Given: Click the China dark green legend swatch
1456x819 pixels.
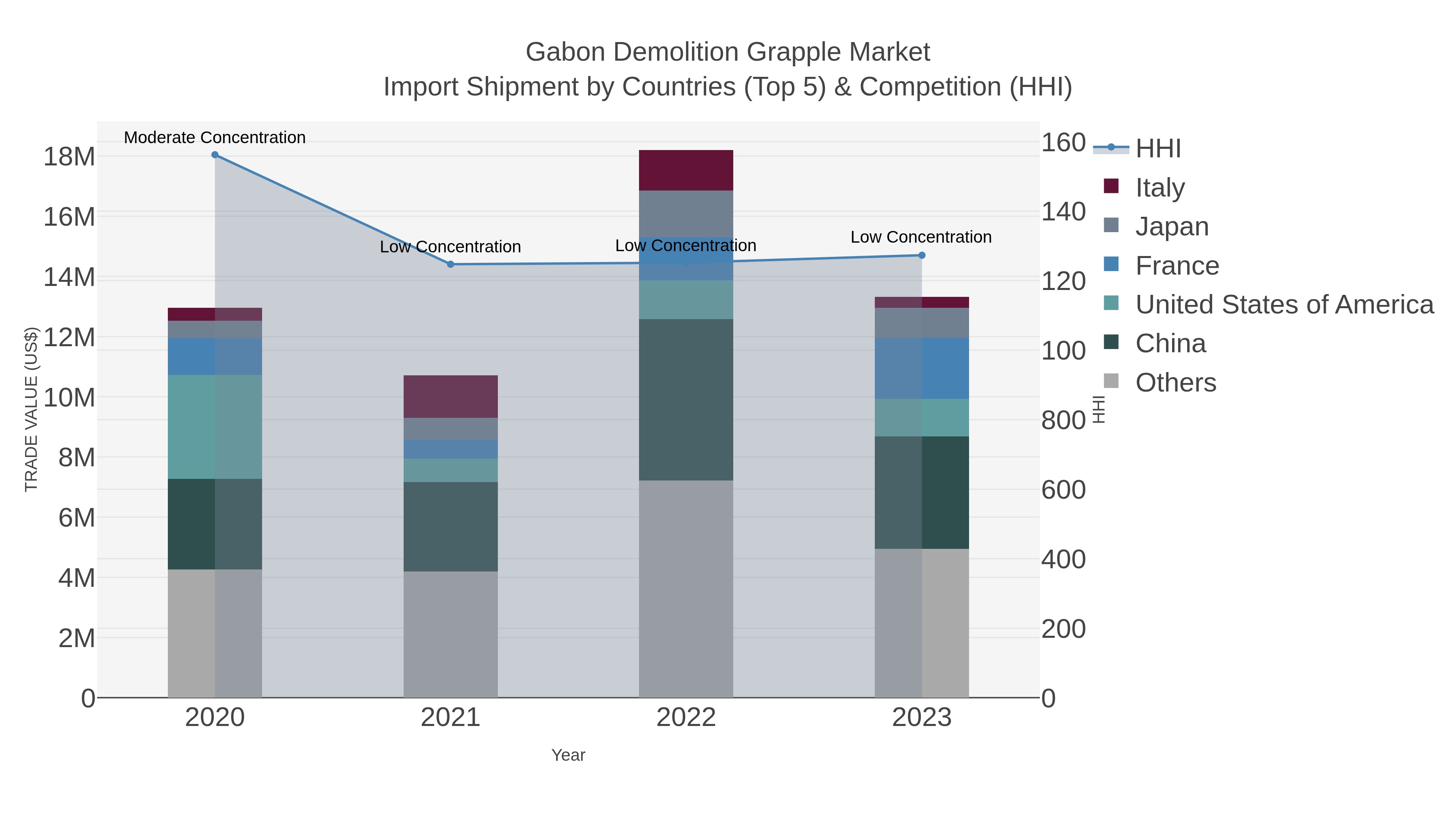Looking at the screenshot, I should tap(1111, 342).
